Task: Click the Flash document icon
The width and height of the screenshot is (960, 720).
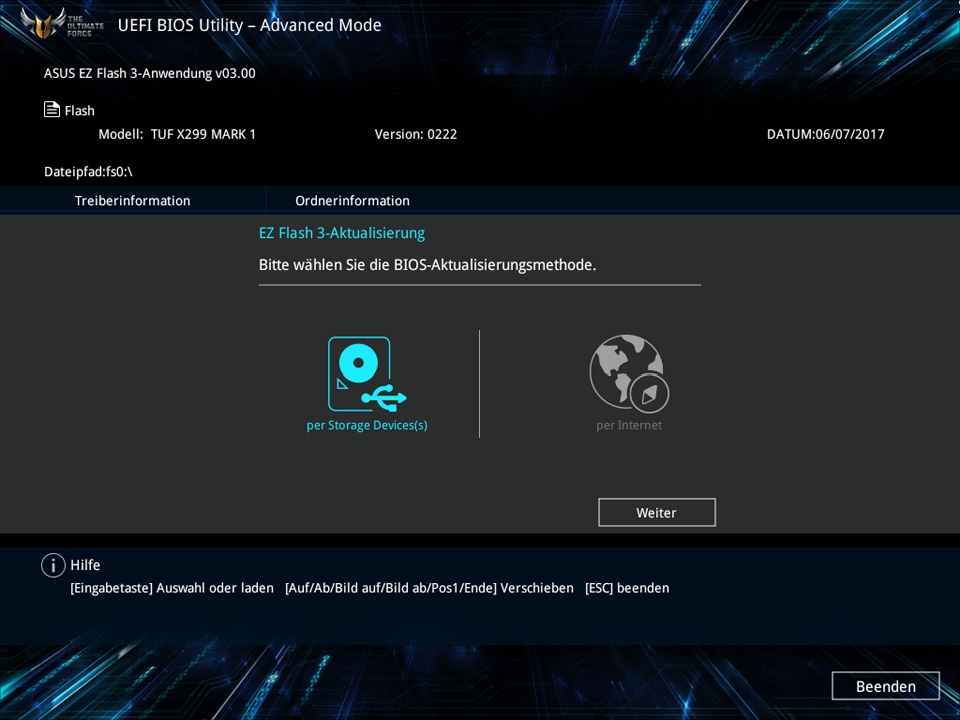Action: 52,110
